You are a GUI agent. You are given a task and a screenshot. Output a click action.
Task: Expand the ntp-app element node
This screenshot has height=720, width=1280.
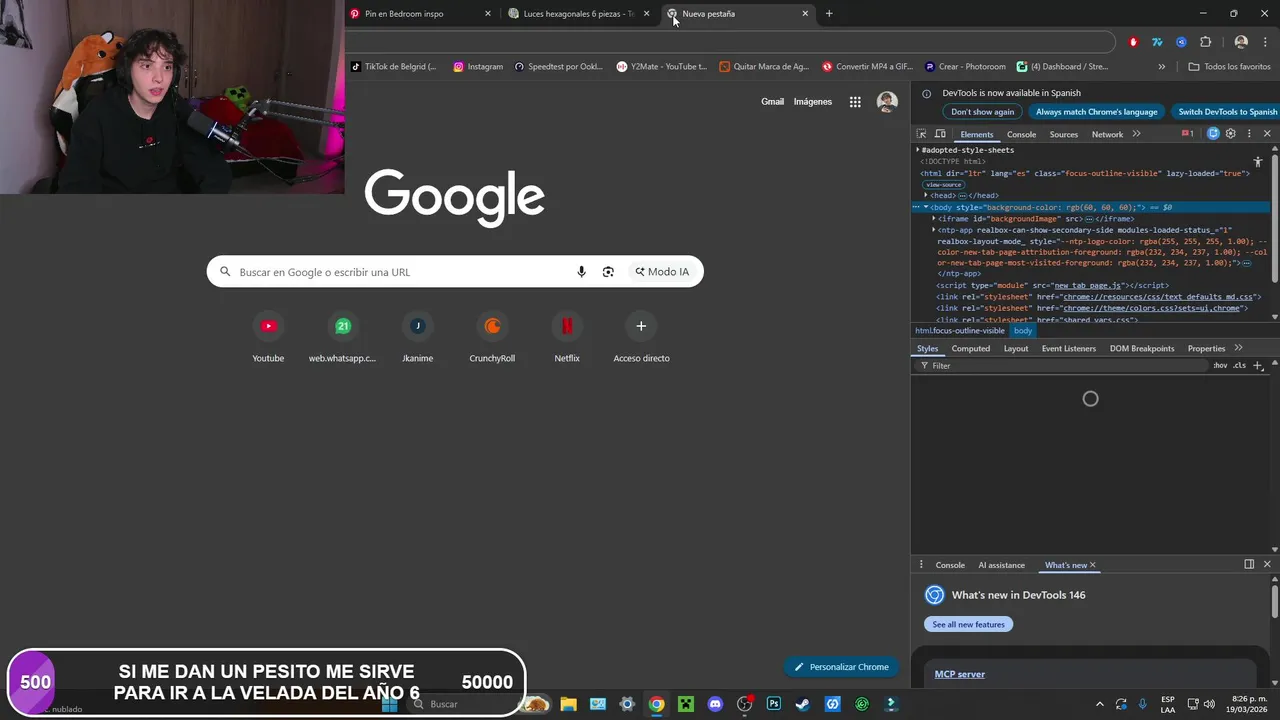tap(934, 230)
